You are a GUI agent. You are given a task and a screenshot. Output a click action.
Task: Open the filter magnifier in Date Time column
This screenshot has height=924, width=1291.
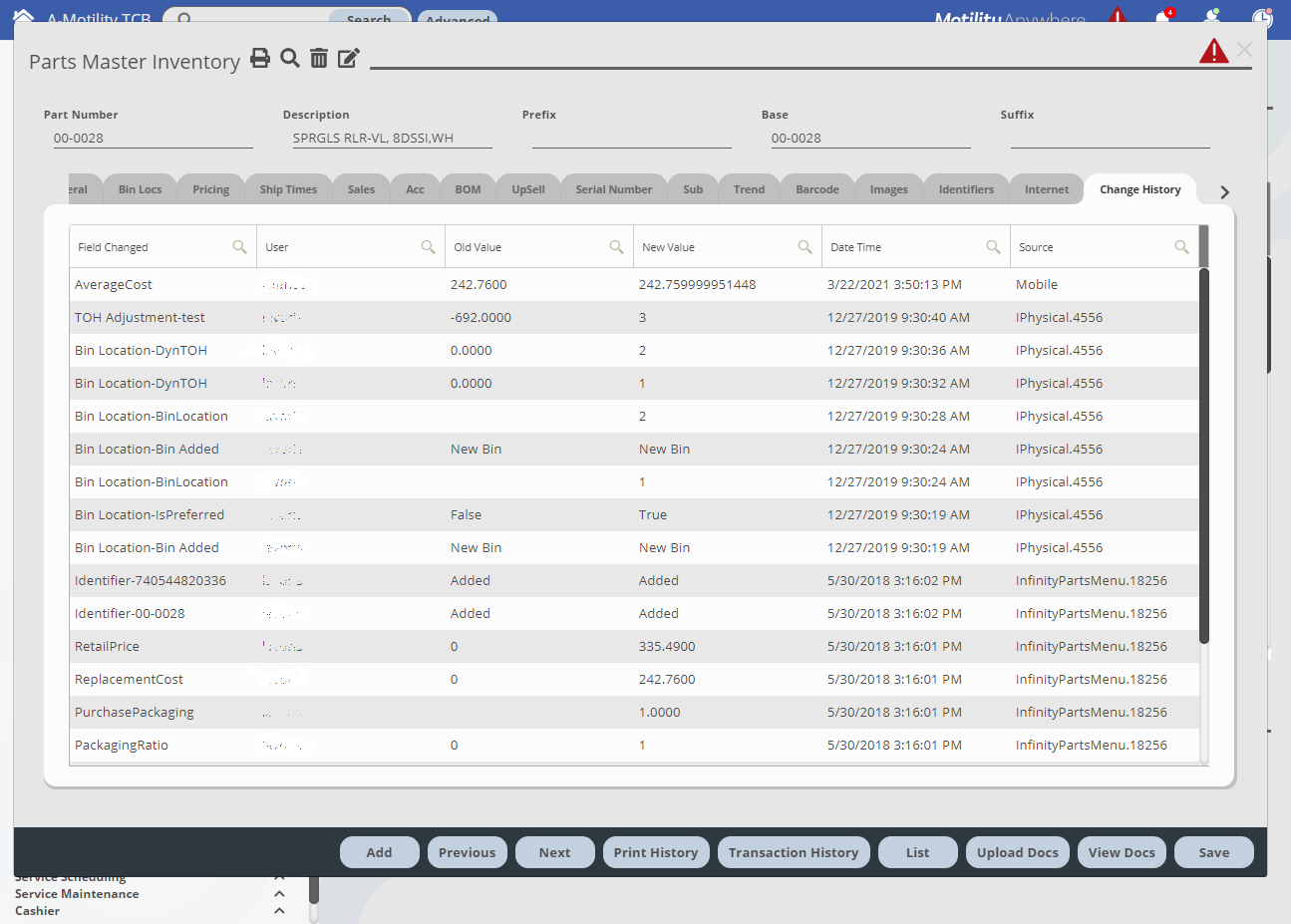point(993,245)
